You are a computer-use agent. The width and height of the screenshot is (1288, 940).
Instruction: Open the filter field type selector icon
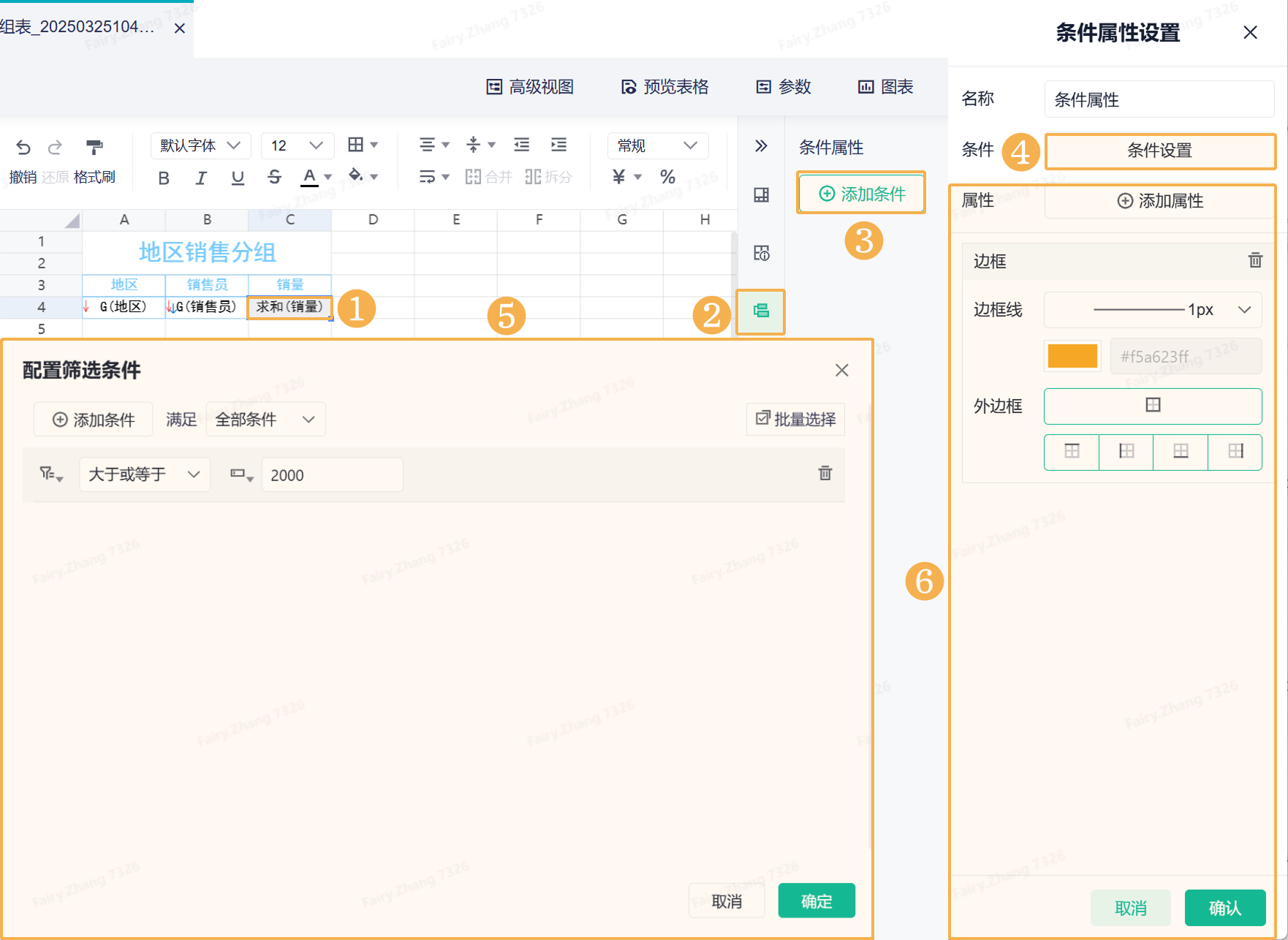[51, 474]
